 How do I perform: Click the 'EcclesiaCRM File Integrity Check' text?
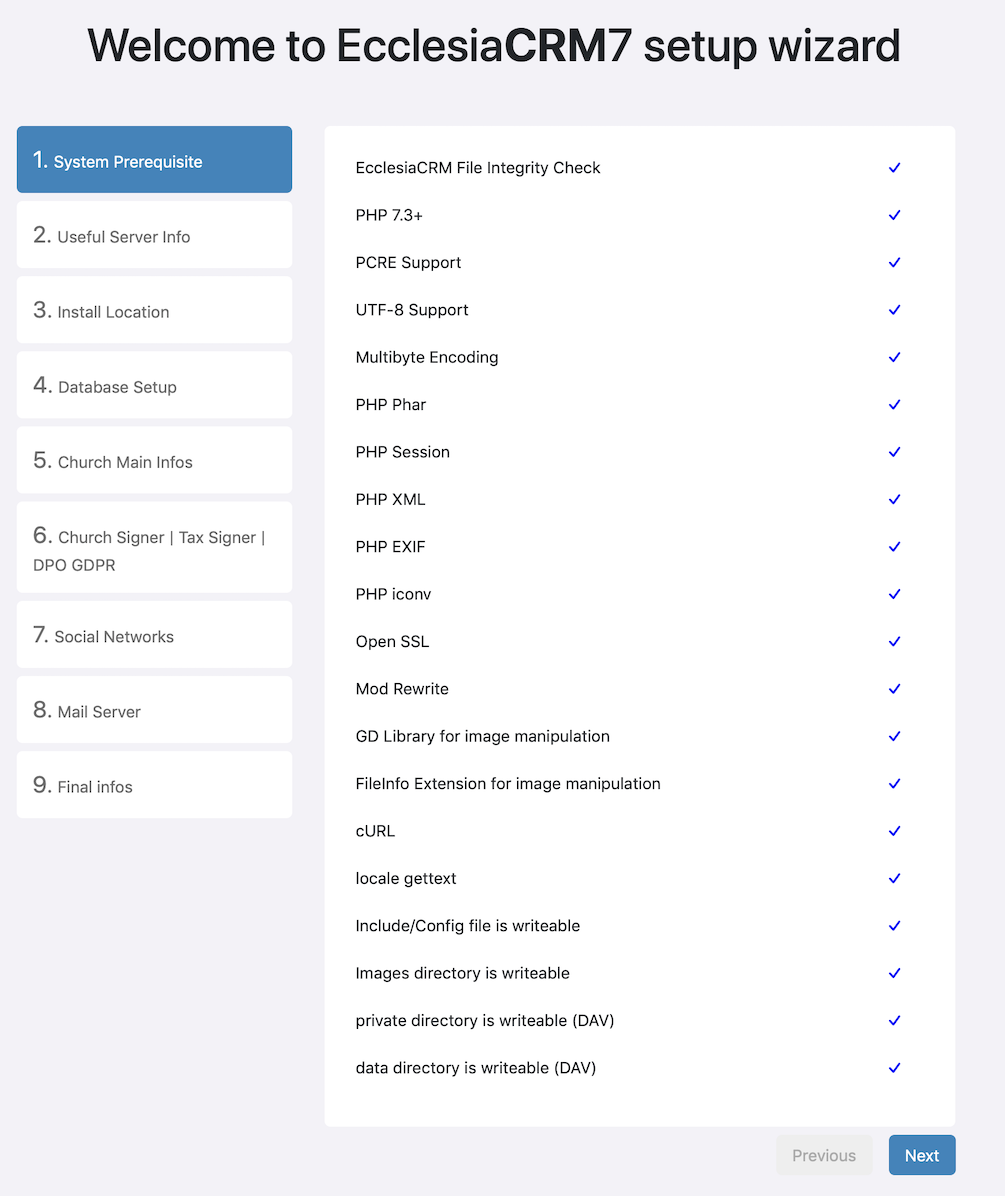coord(477,168)
